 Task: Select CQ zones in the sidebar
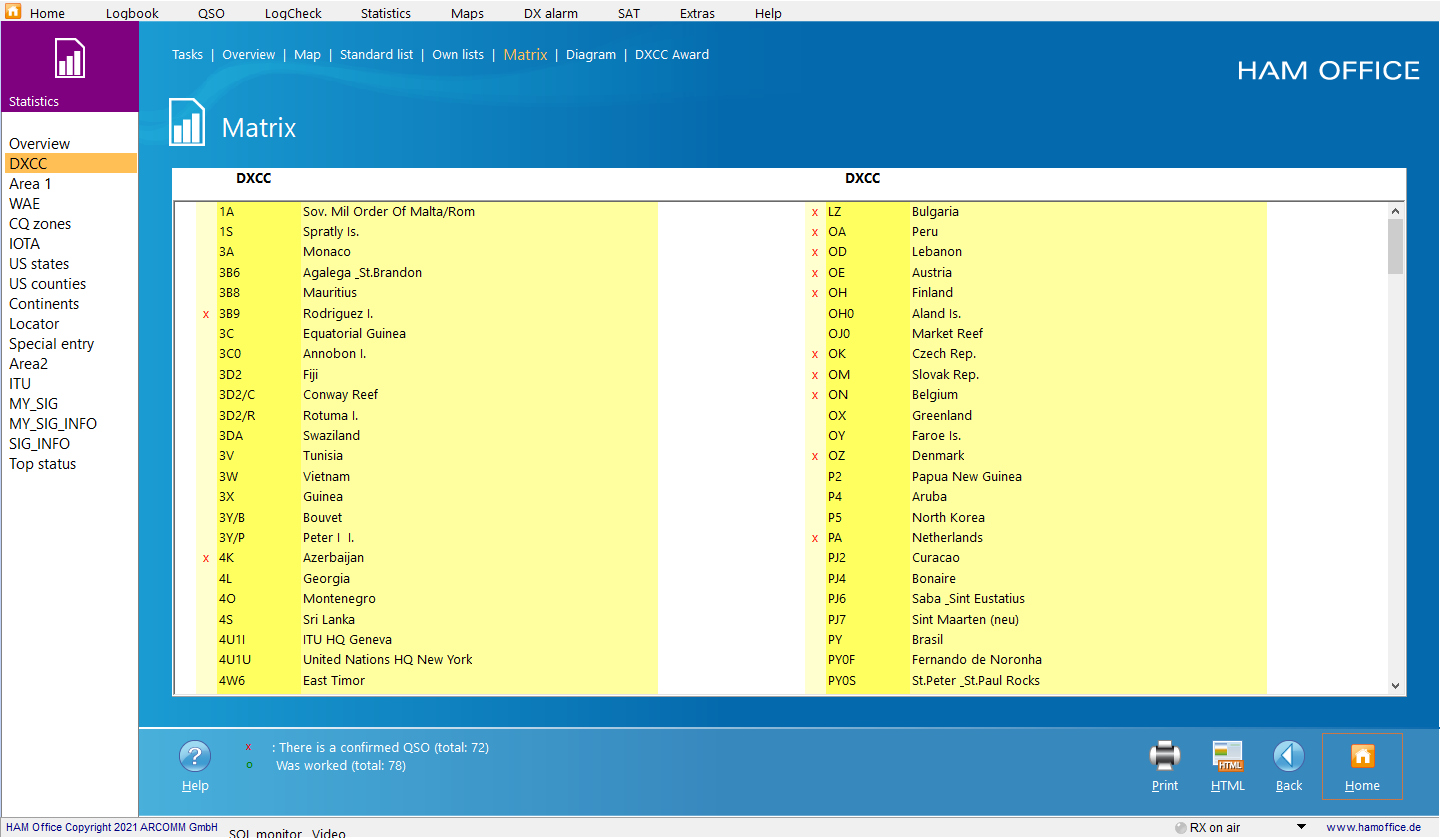click(40, 224)
